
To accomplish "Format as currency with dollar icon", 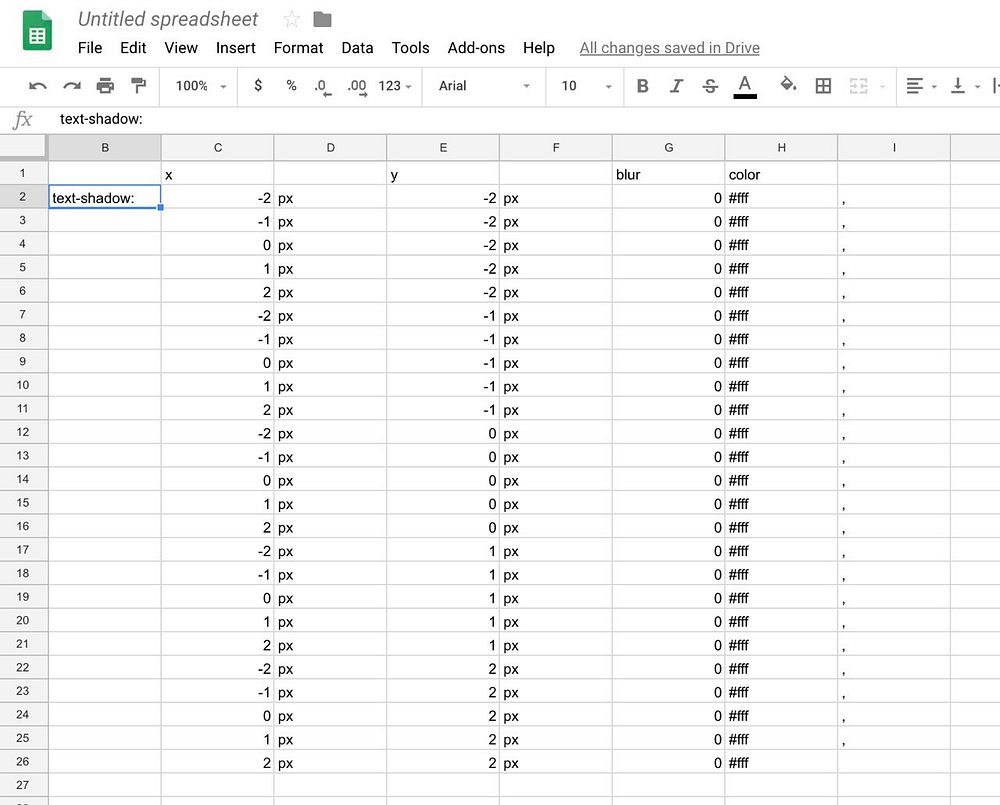I will pyautogui.click(x=258, y=85).
